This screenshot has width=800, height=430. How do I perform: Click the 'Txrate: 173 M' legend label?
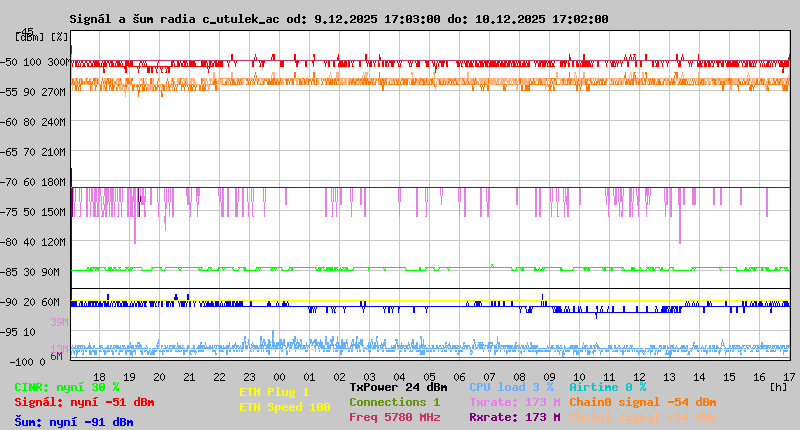coord(515,402)
